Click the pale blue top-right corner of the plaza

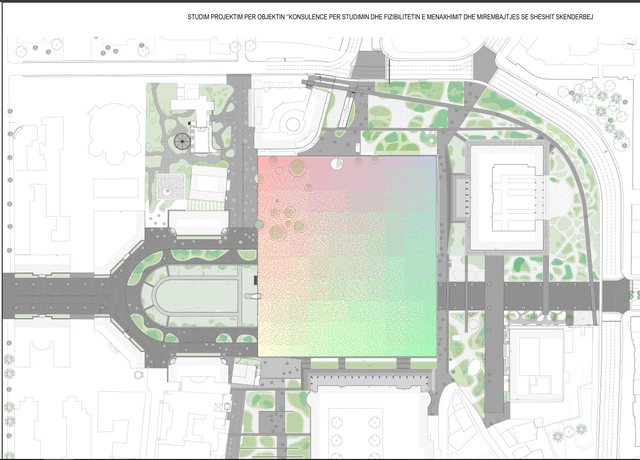[x=420, y=172]
